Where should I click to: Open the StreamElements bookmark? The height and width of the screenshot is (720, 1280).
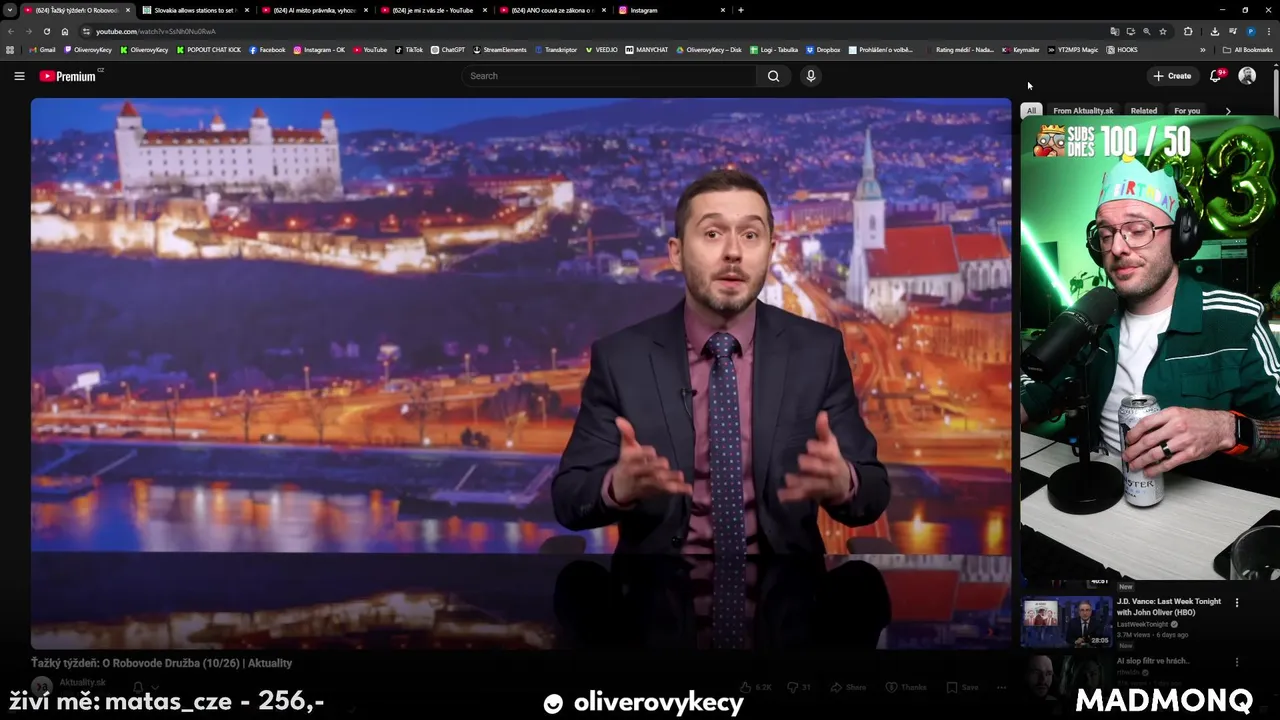coord(500,50)
